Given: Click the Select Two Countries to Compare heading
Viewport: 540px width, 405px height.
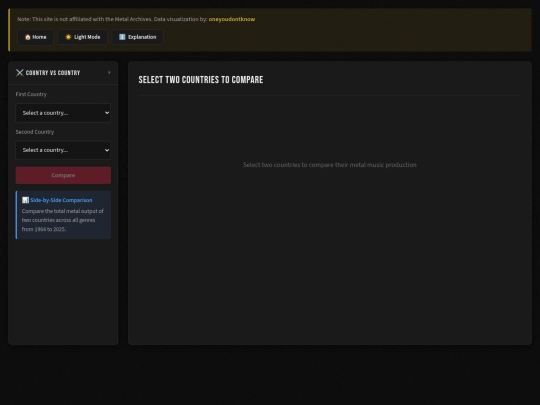Looking at the screenshot, I should point(201,80).
